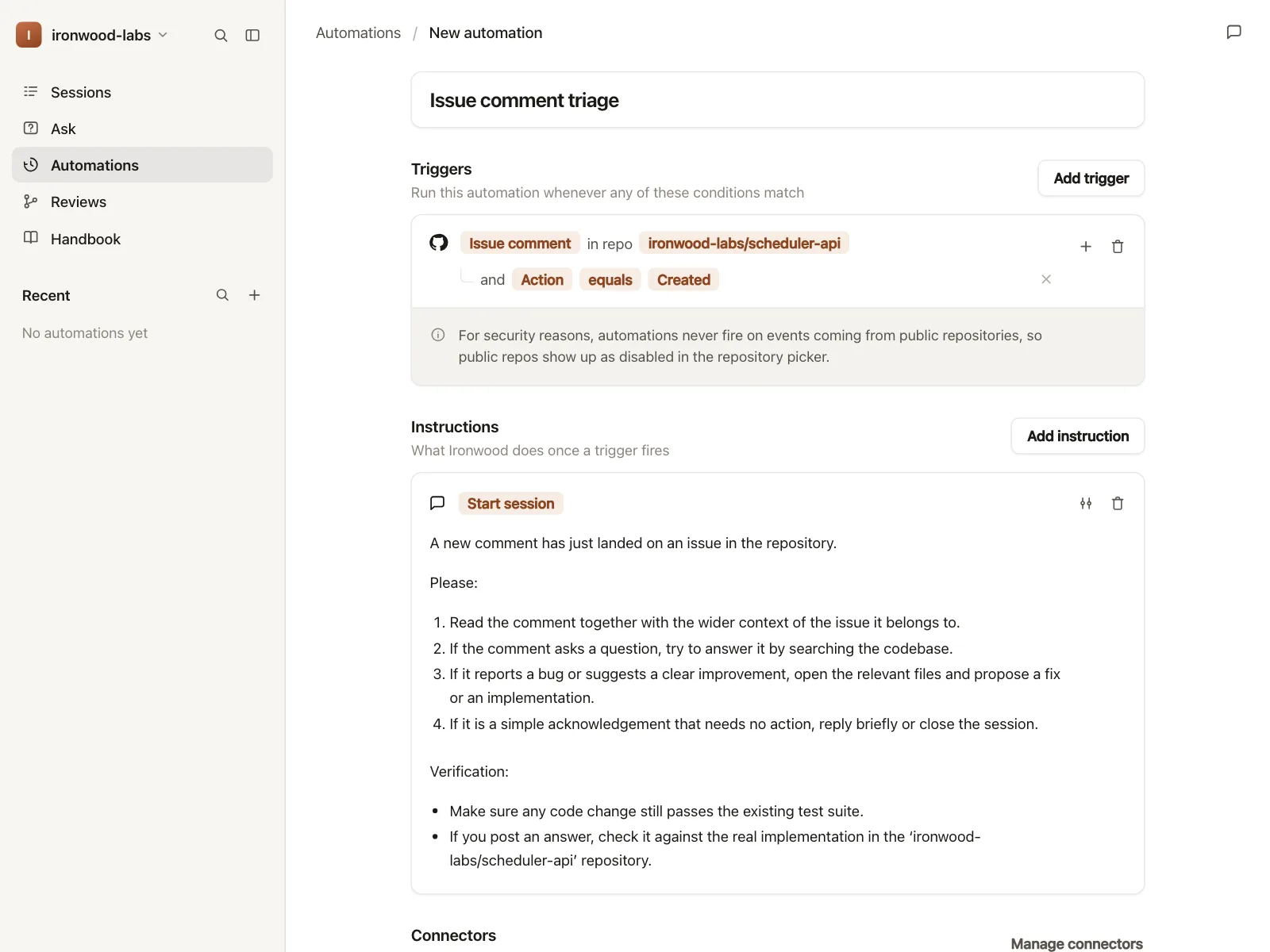Click instruction step 'If it is a simple acknowledgement'

coord(744,724)
